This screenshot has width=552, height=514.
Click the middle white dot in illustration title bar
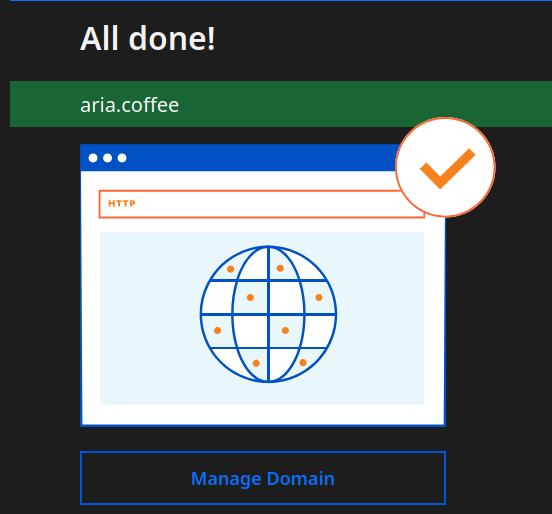tap(107, 158)
